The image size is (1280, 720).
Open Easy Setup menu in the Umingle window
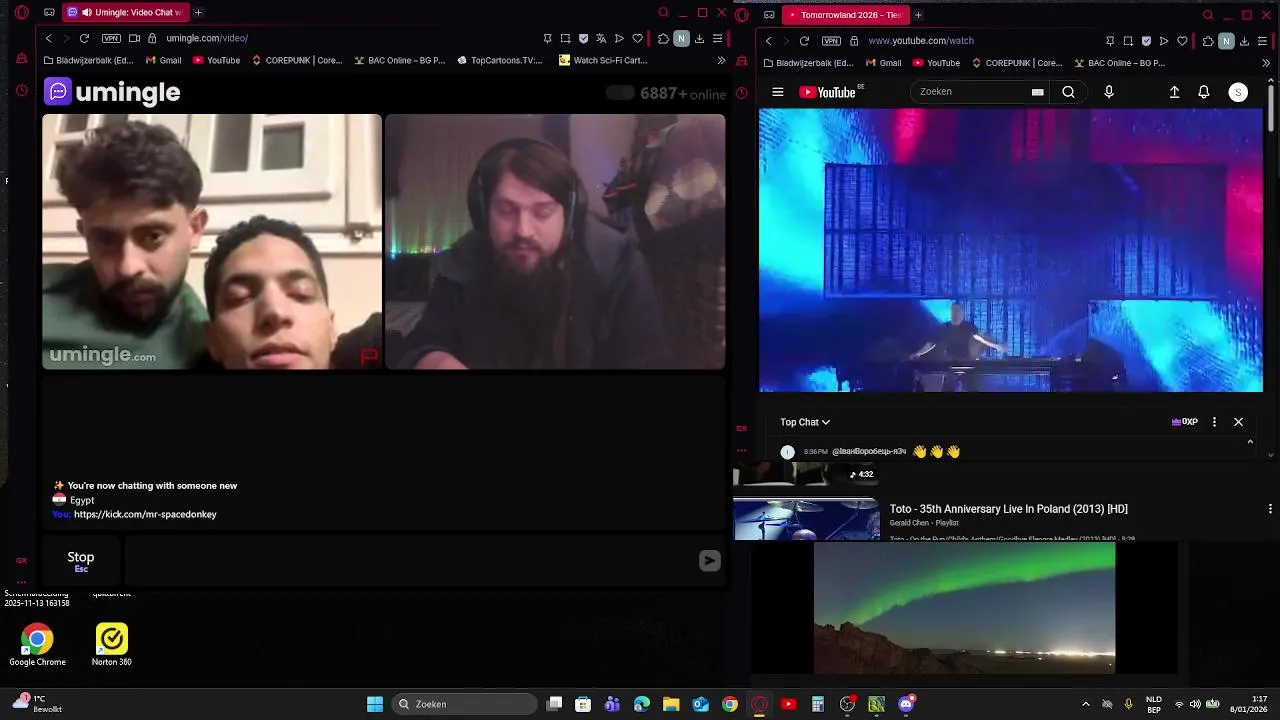click(717, 39)
